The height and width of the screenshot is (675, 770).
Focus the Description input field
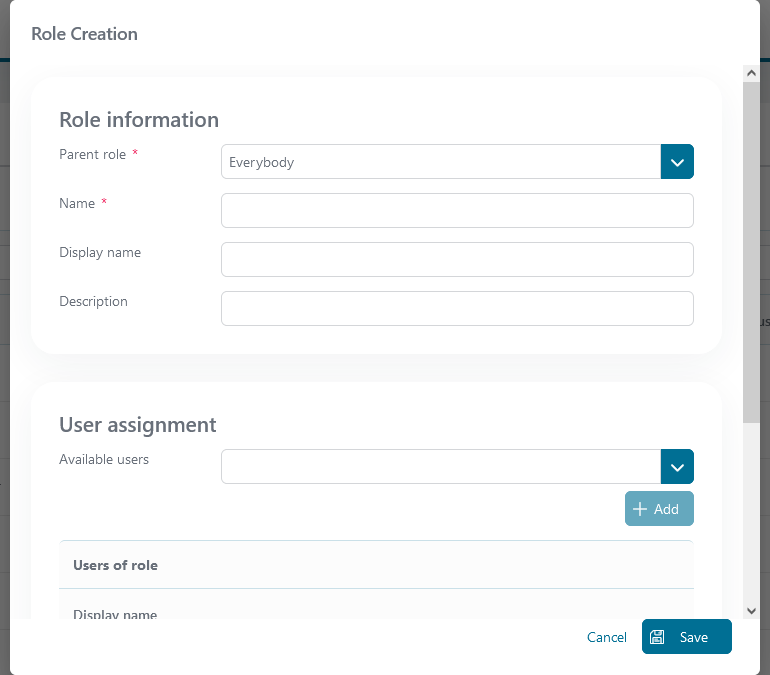[457, 309]
